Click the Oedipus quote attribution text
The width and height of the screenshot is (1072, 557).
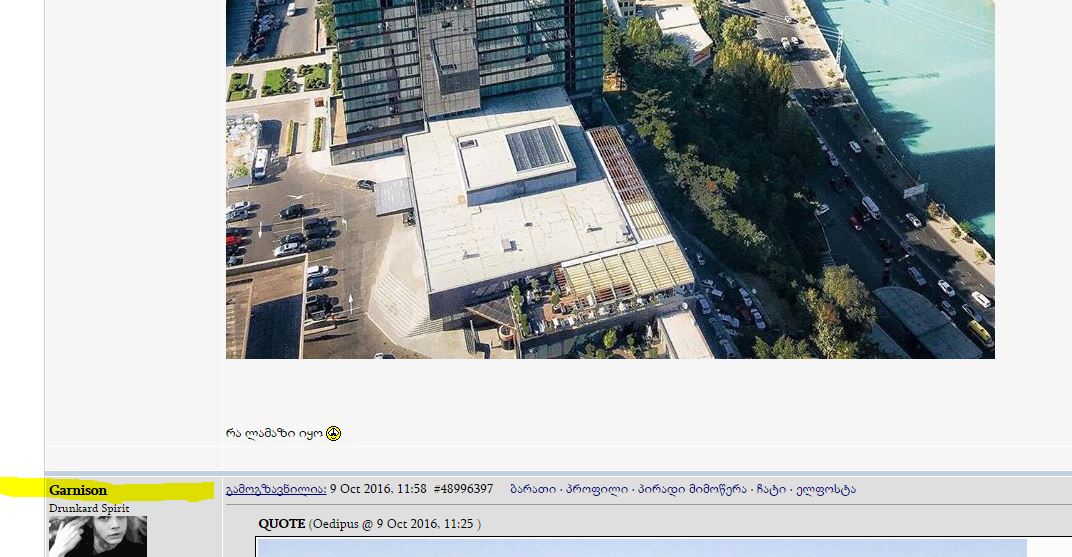[x=394, y=524]
